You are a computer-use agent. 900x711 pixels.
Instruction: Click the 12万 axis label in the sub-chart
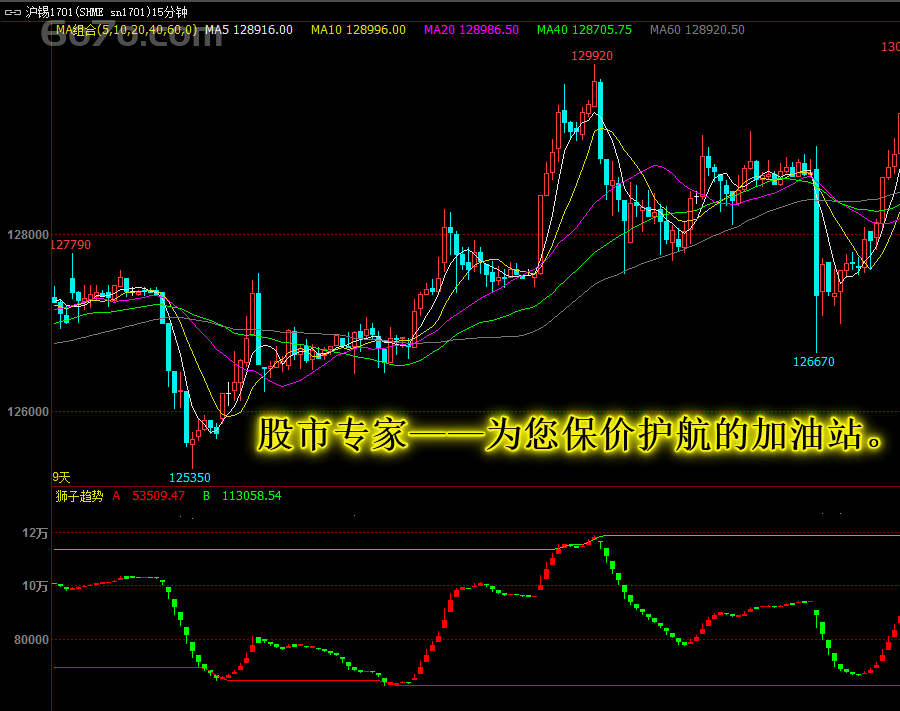35,534
